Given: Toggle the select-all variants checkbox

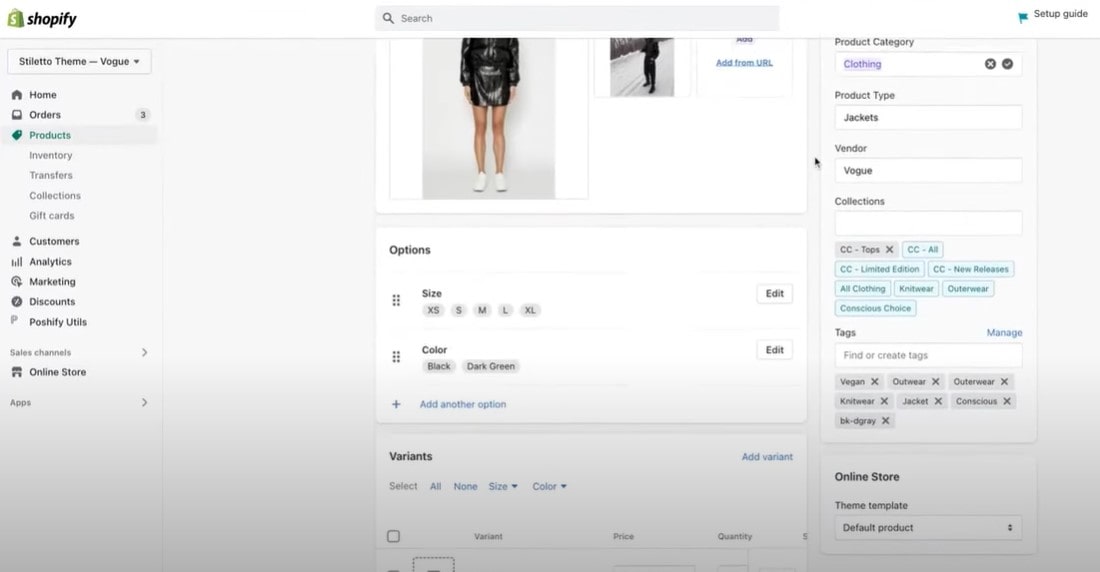Looking at the screenshot, I should (x=394, y=536).
